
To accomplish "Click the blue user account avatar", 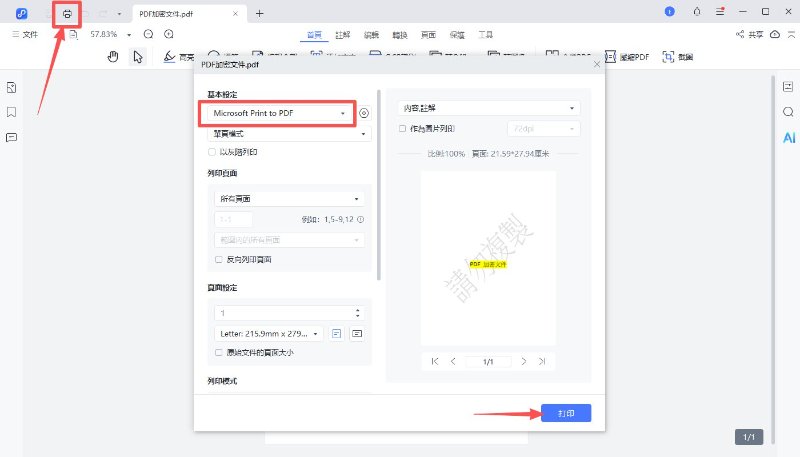I will click(669, 12).
